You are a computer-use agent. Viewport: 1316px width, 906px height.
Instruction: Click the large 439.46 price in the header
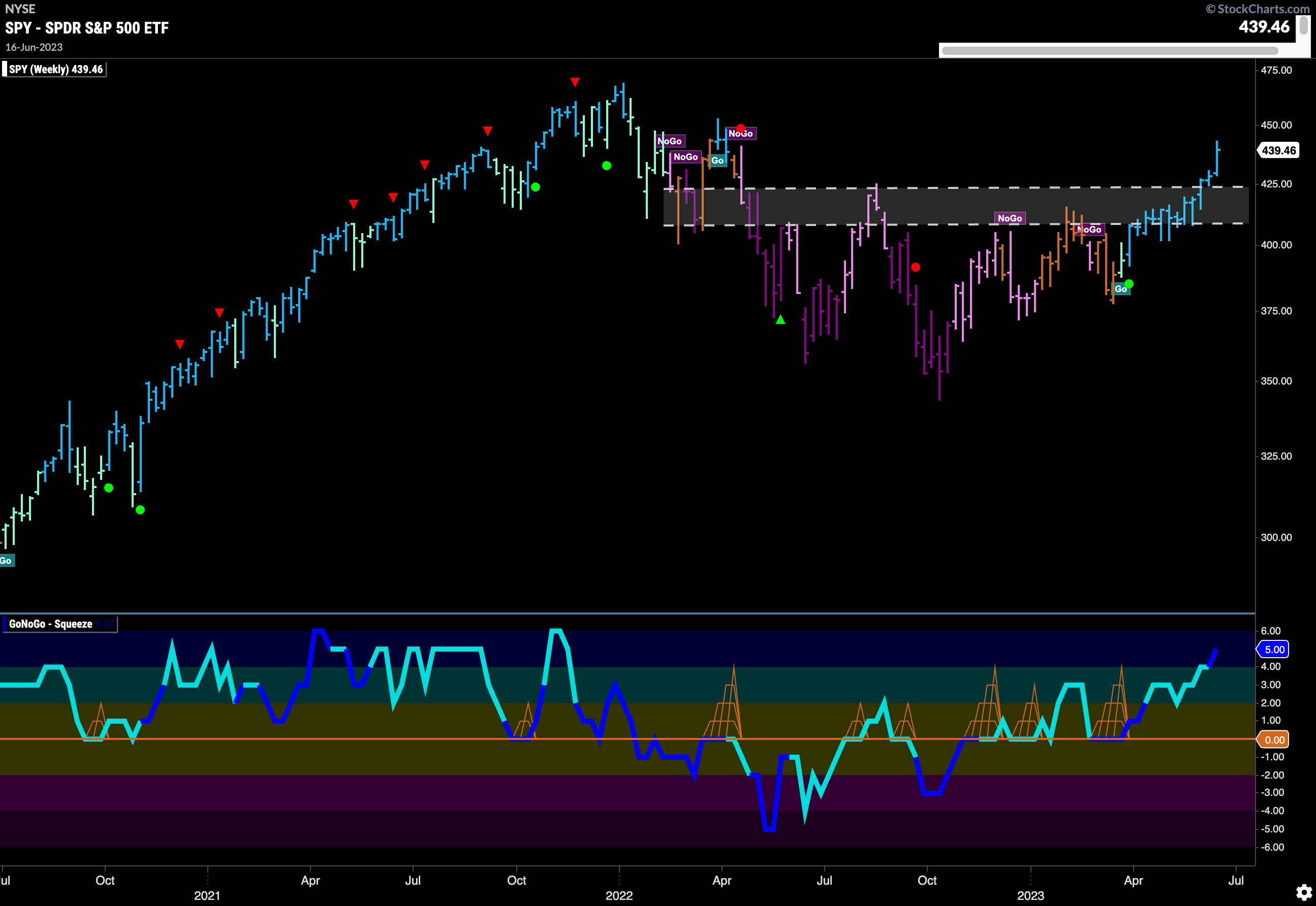1264,27
